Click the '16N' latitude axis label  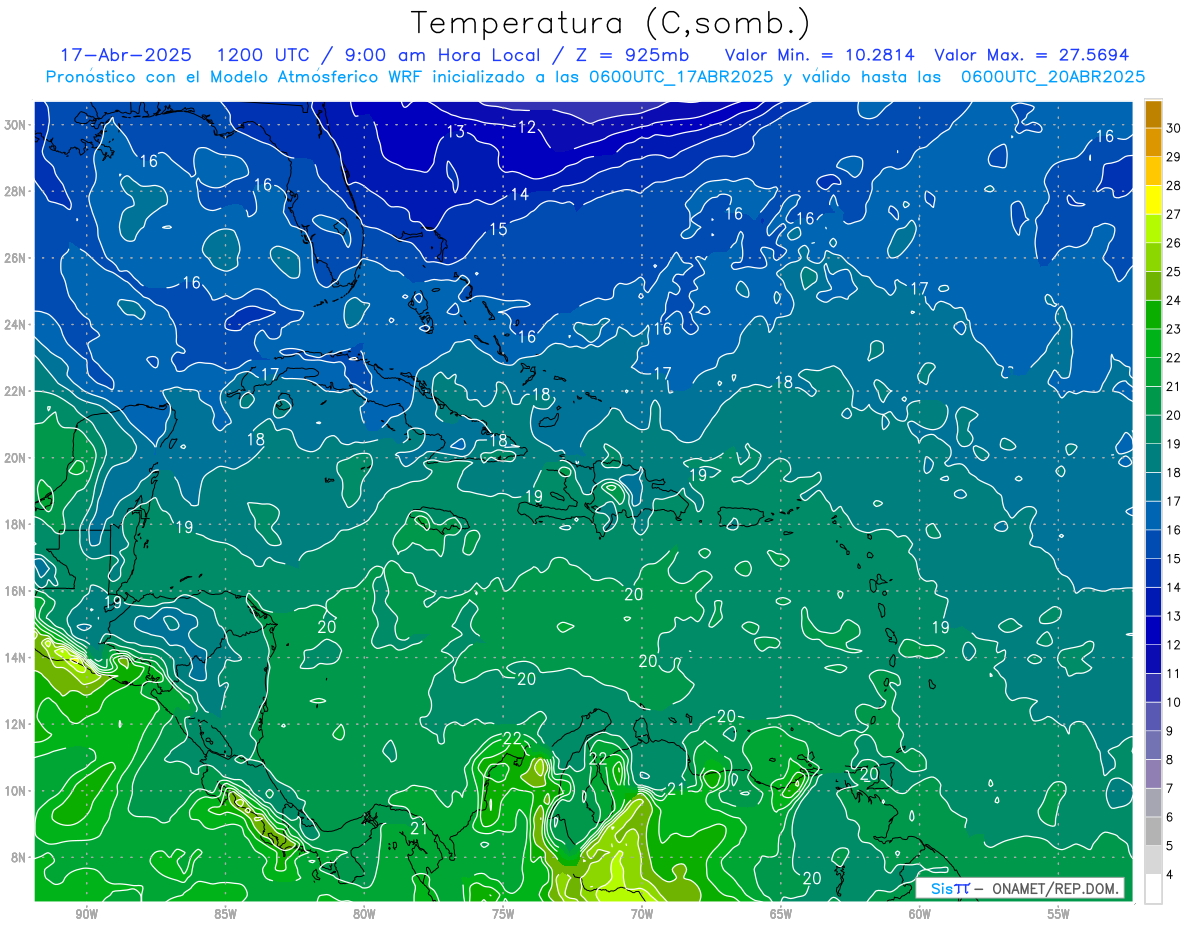point(15,591)
